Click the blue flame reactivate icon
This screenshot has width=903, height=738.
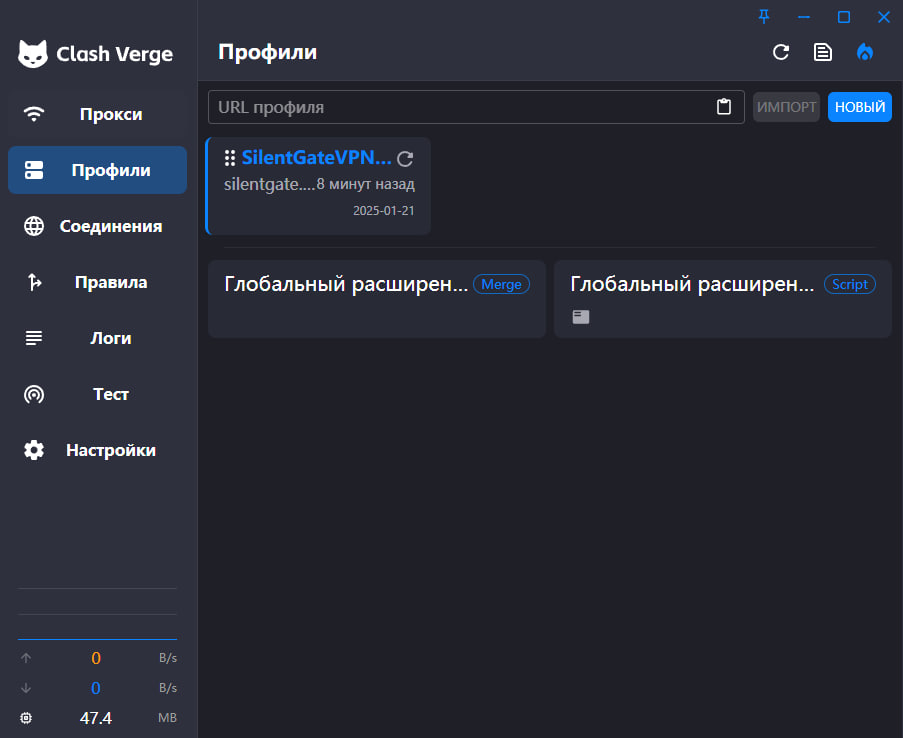click(864, 52)
